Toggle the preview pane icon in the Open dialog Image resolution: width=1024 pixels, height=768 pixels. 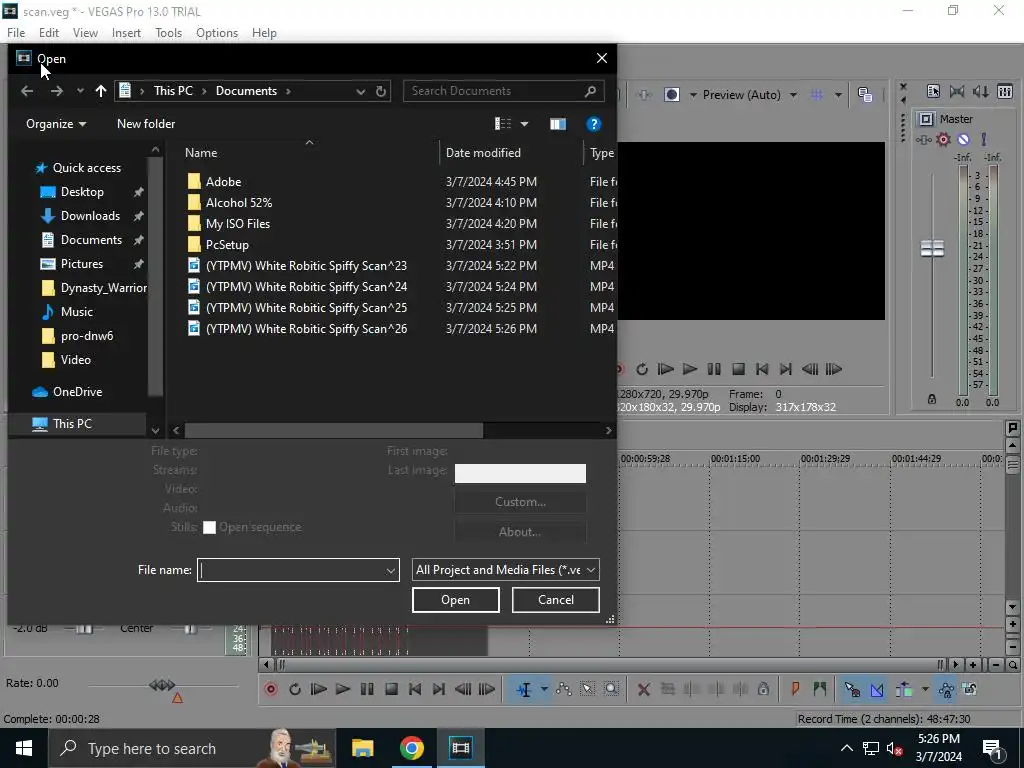558,124
